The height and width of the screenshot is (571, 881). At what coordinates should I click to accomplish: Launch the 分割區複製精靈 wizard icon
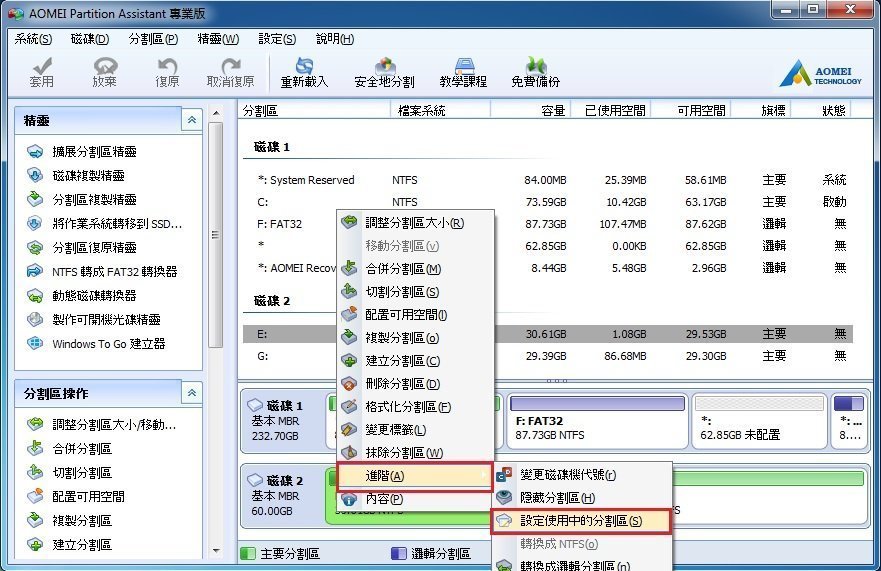tap(35, 200)
